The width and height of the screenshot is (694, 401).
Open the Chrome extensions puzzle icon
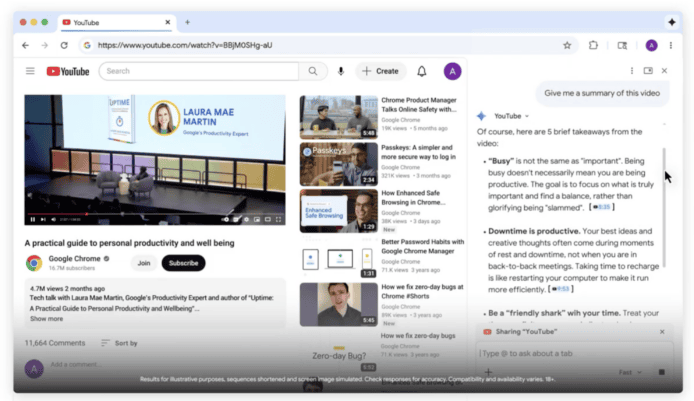pyautogui.click(x=593, y=45)
